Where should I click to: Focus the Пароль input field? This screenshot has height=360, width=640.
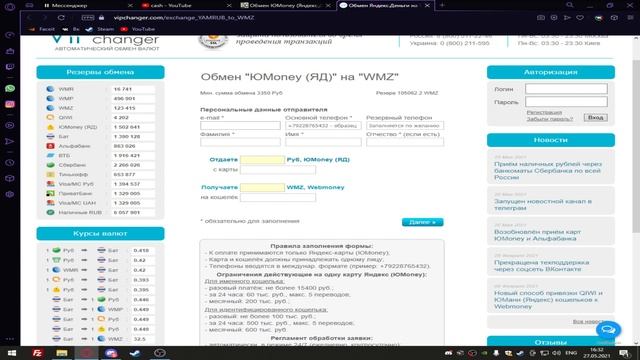point(566,102)
